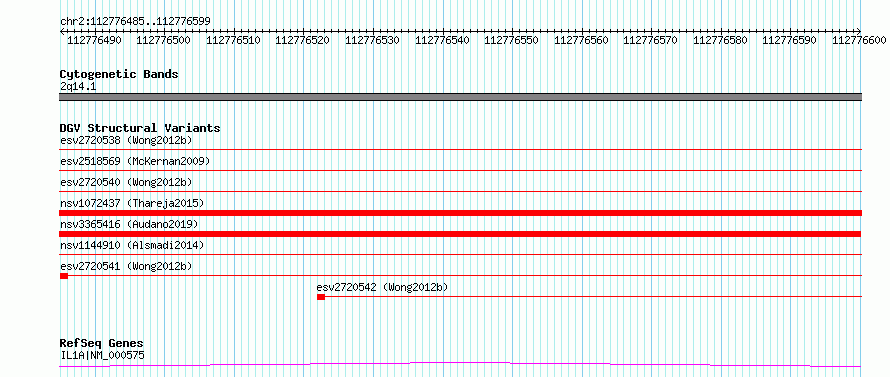Click ruler position 112776580
The image size is (890, 377).
pos(720,40)
